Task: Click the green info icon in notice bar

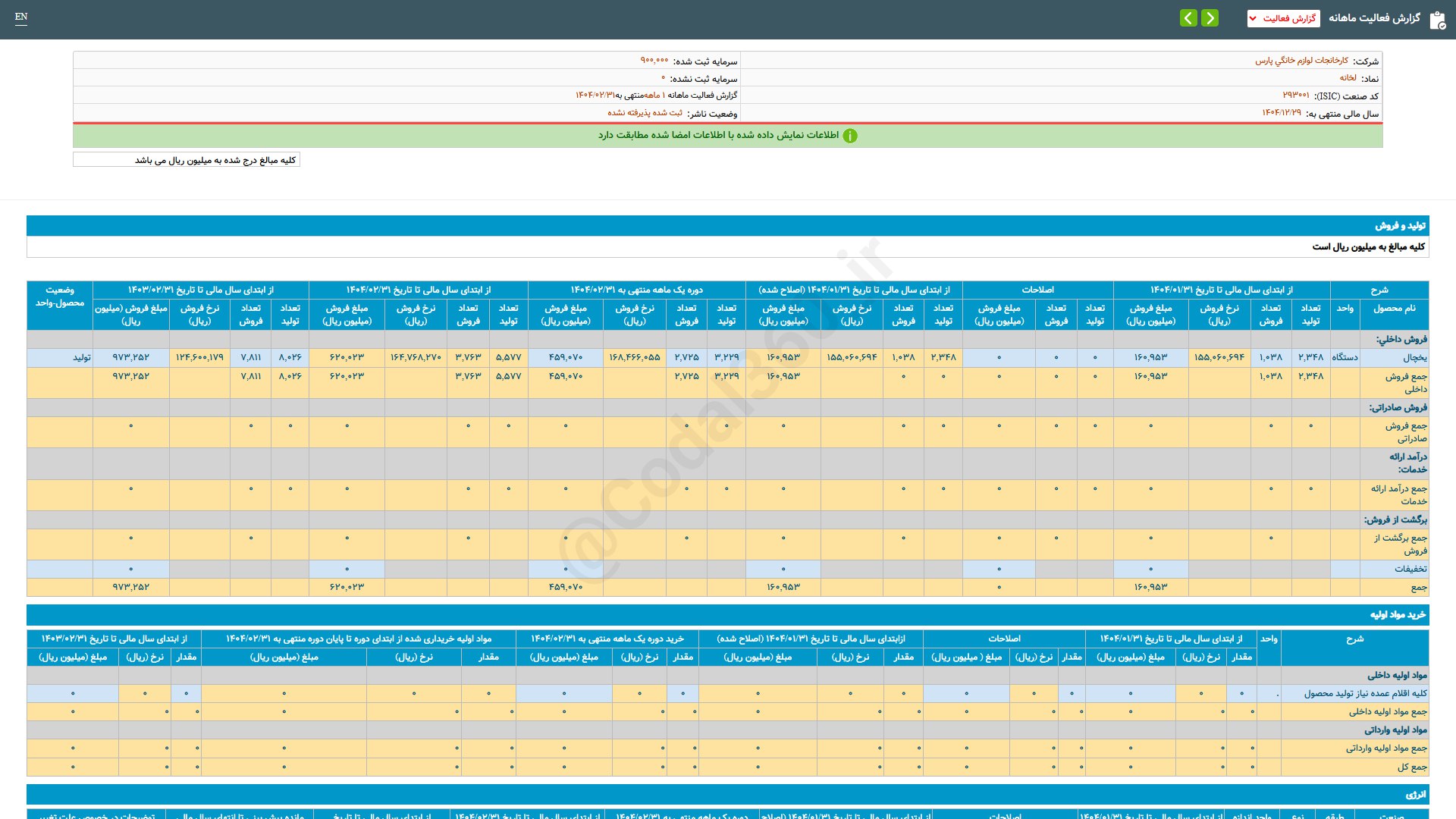Action: coord(850,136)
